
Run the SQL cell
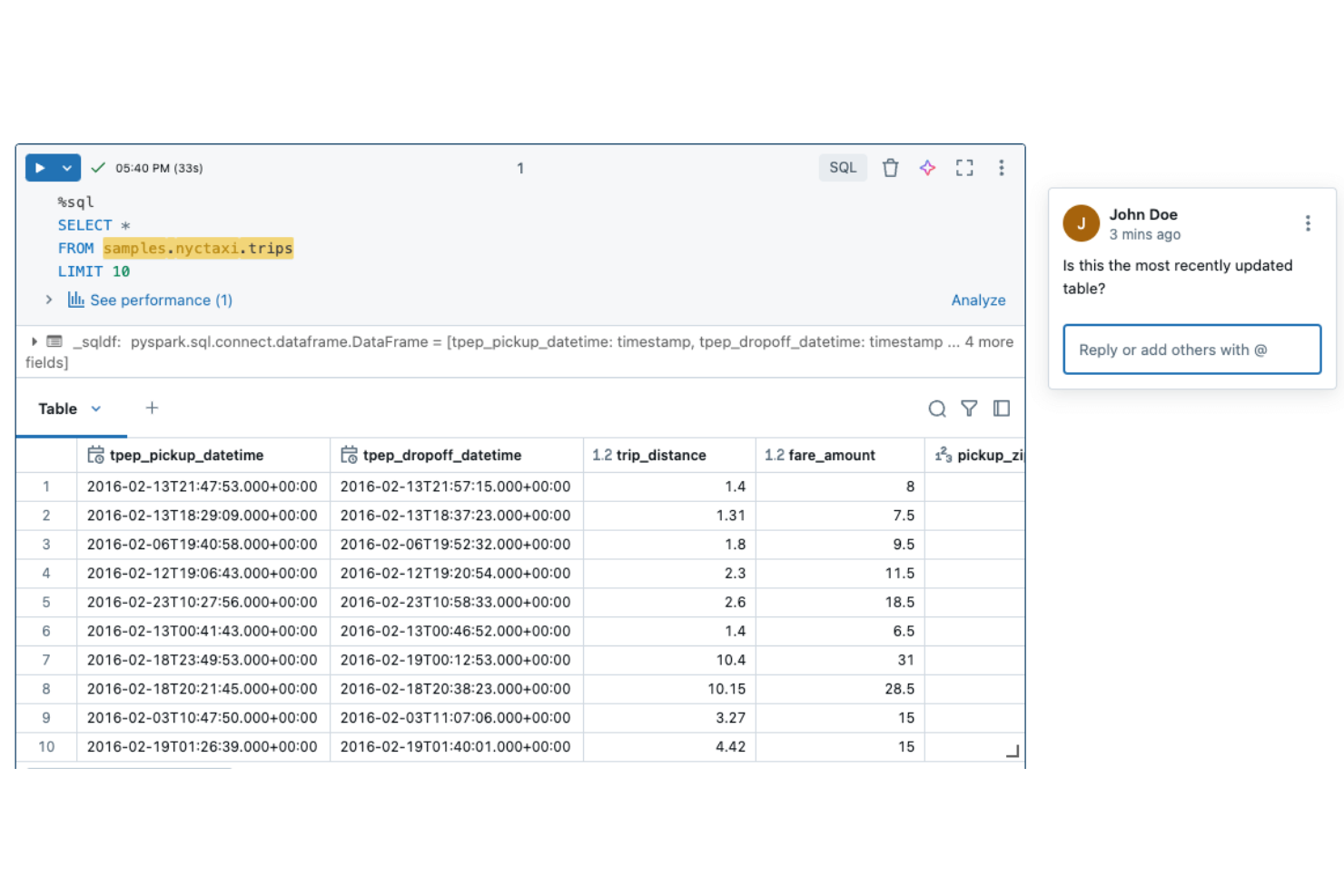[x=39, y=167]
